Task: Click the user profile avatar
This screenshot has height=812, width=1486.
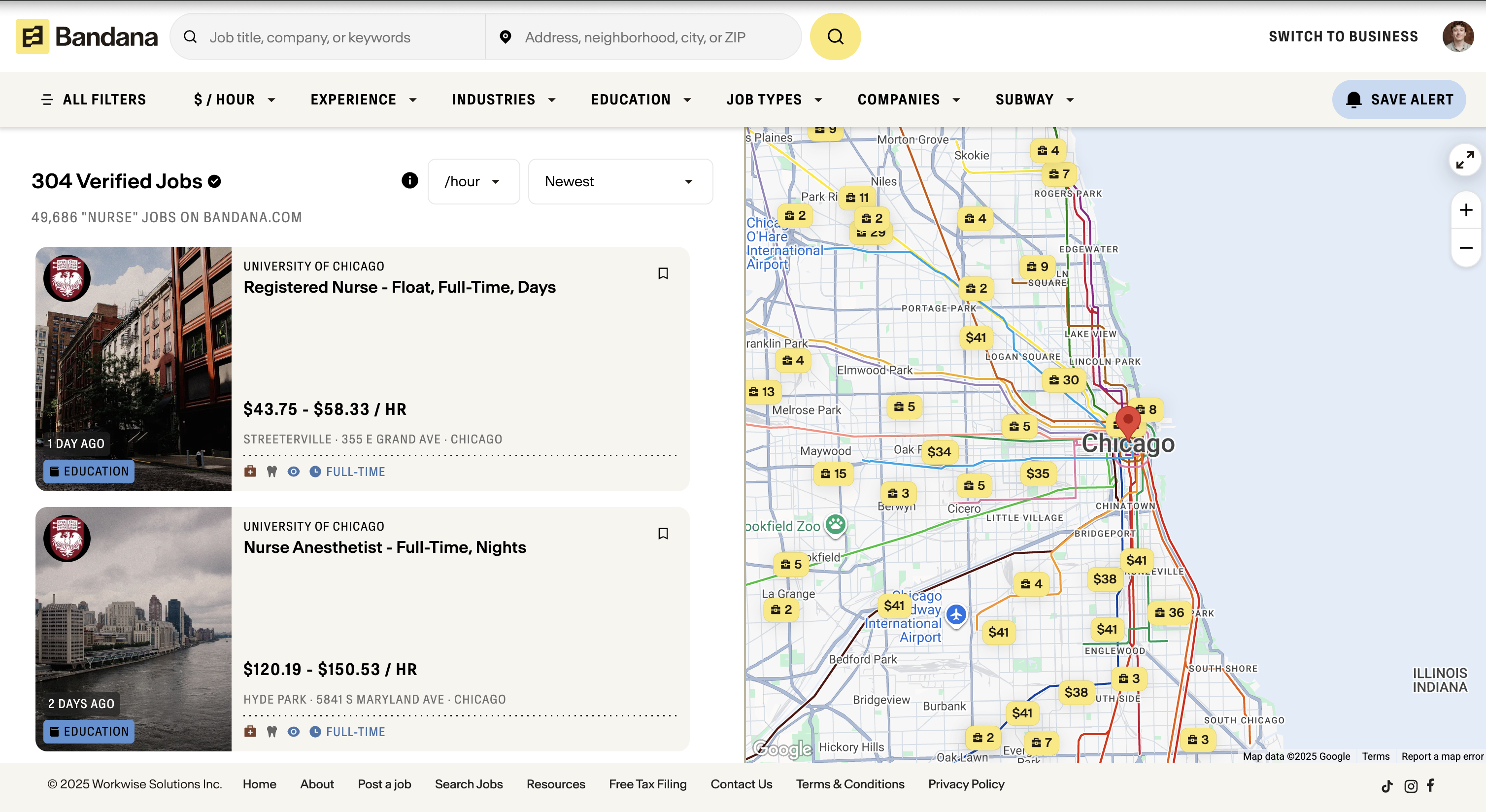Action: click(x=1458, y=37)
